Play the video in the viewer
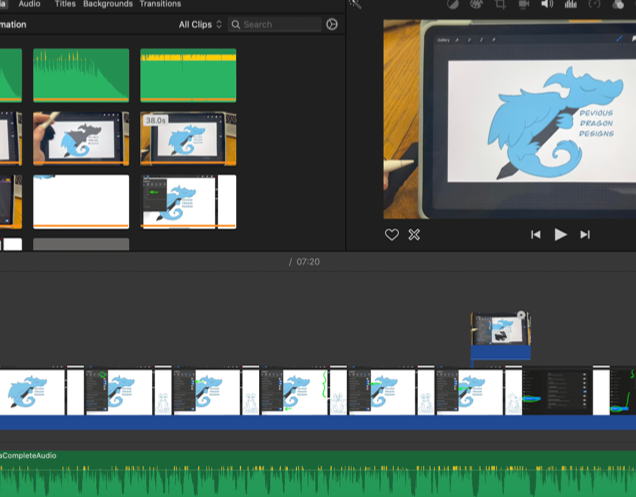The height and width of the screenshot is (497, 636). (x=560, y=235)
